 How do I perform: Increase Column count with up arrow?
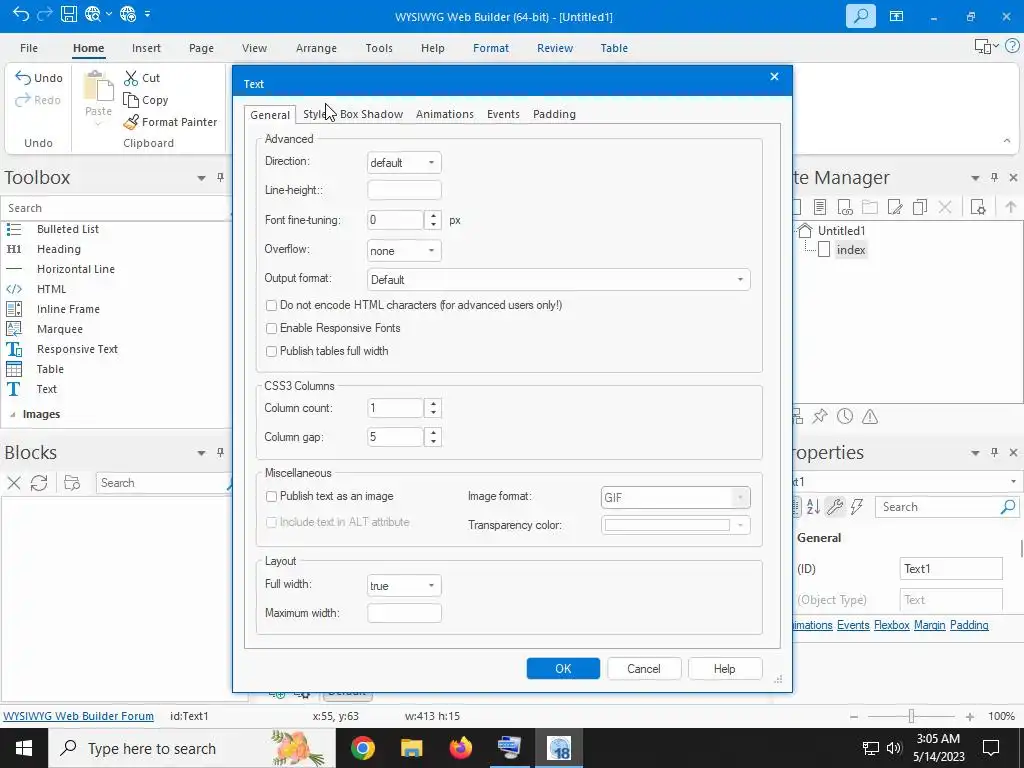pos(433,404)
